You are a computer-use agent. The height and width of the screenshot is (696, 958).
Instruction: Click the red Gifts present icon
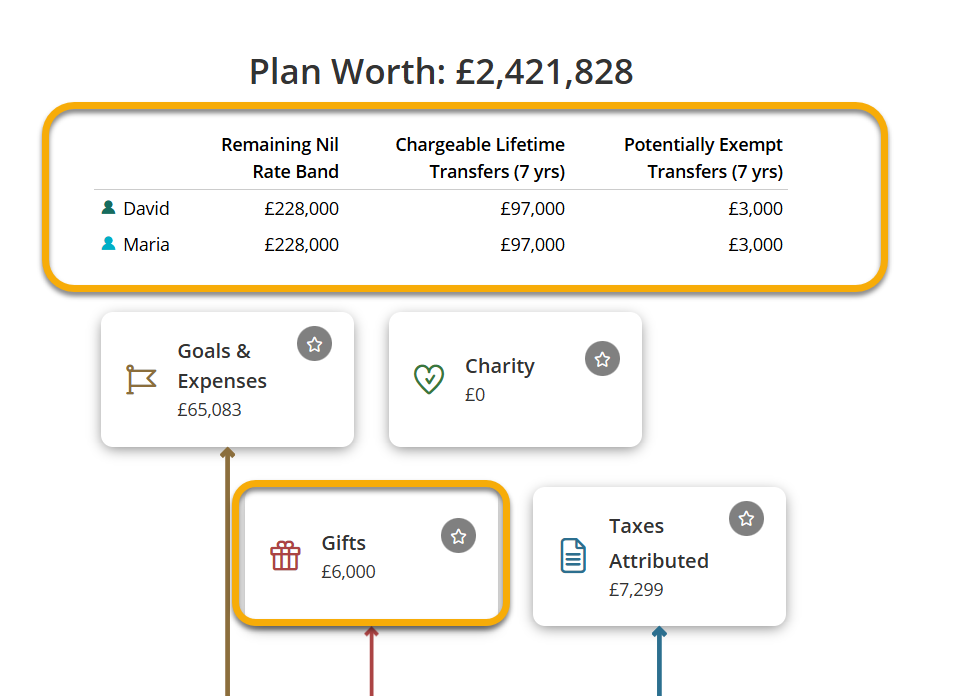(285, 555)
